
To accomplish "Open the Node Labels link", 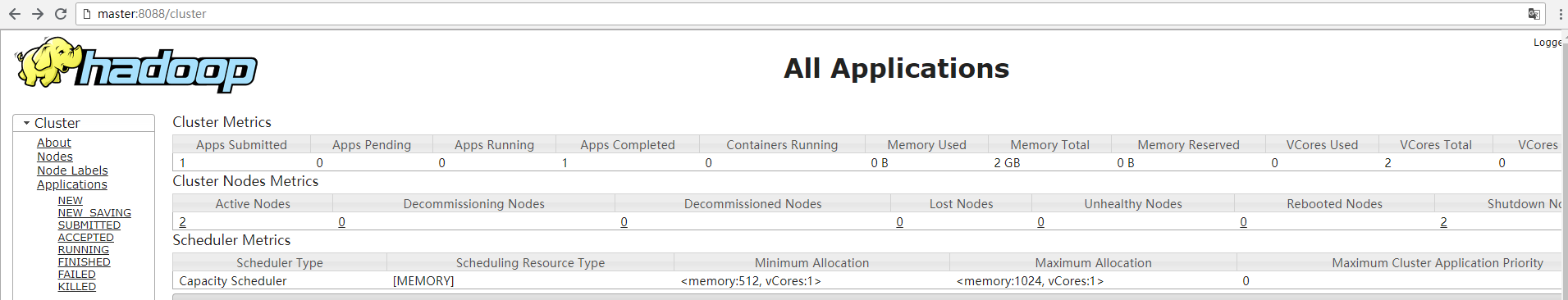I will coord(72,170).
